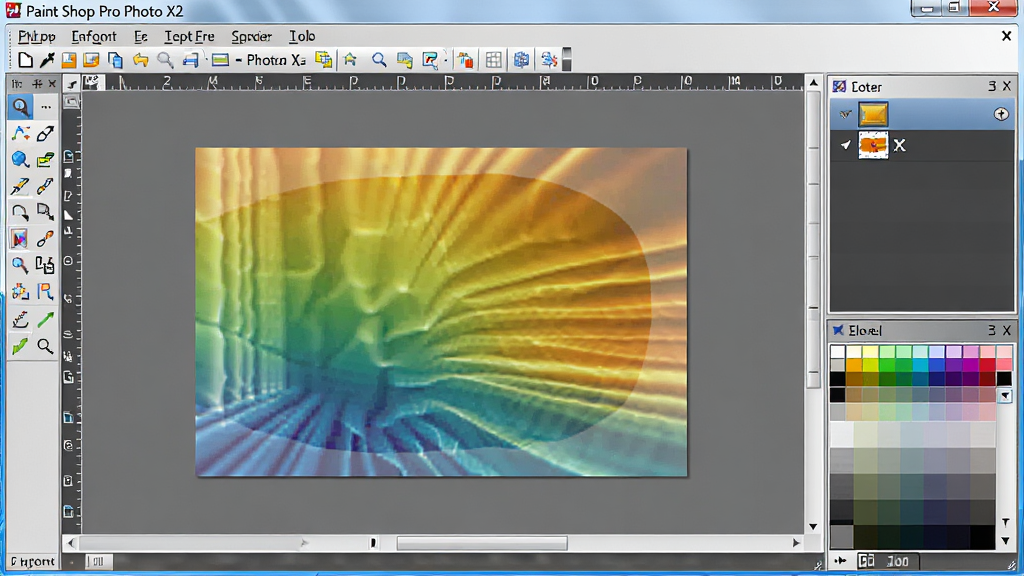Image resolution: width=1024 pixels, height=576 pixels.
Task: Select the node curve tool with orange points
Action: pyautogui.click(x=20, y=133)
